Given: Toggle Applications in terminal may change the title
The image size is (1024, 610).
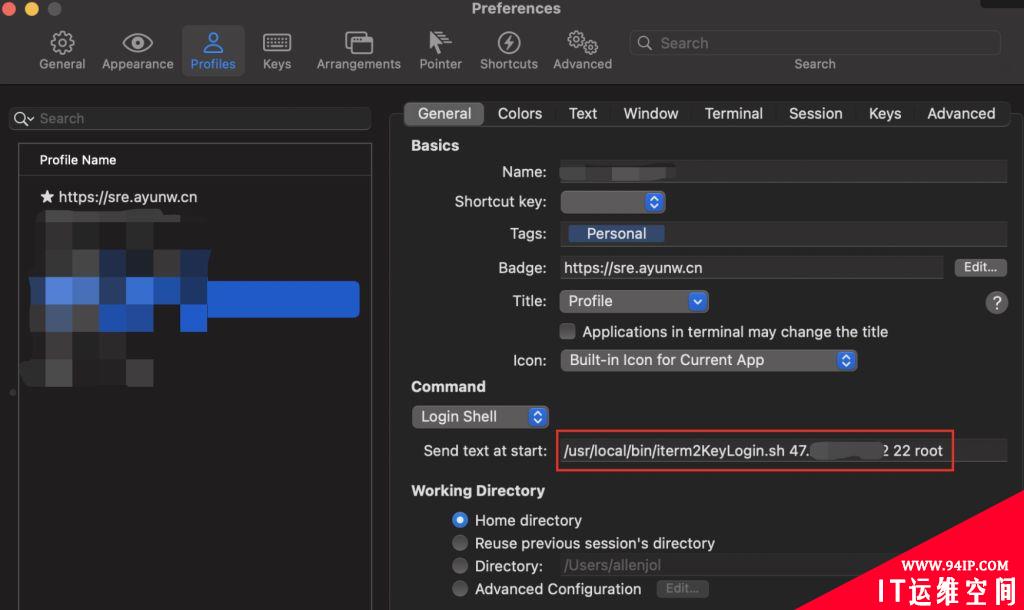Looking at the screenshot, I should (x=568, y=332).
